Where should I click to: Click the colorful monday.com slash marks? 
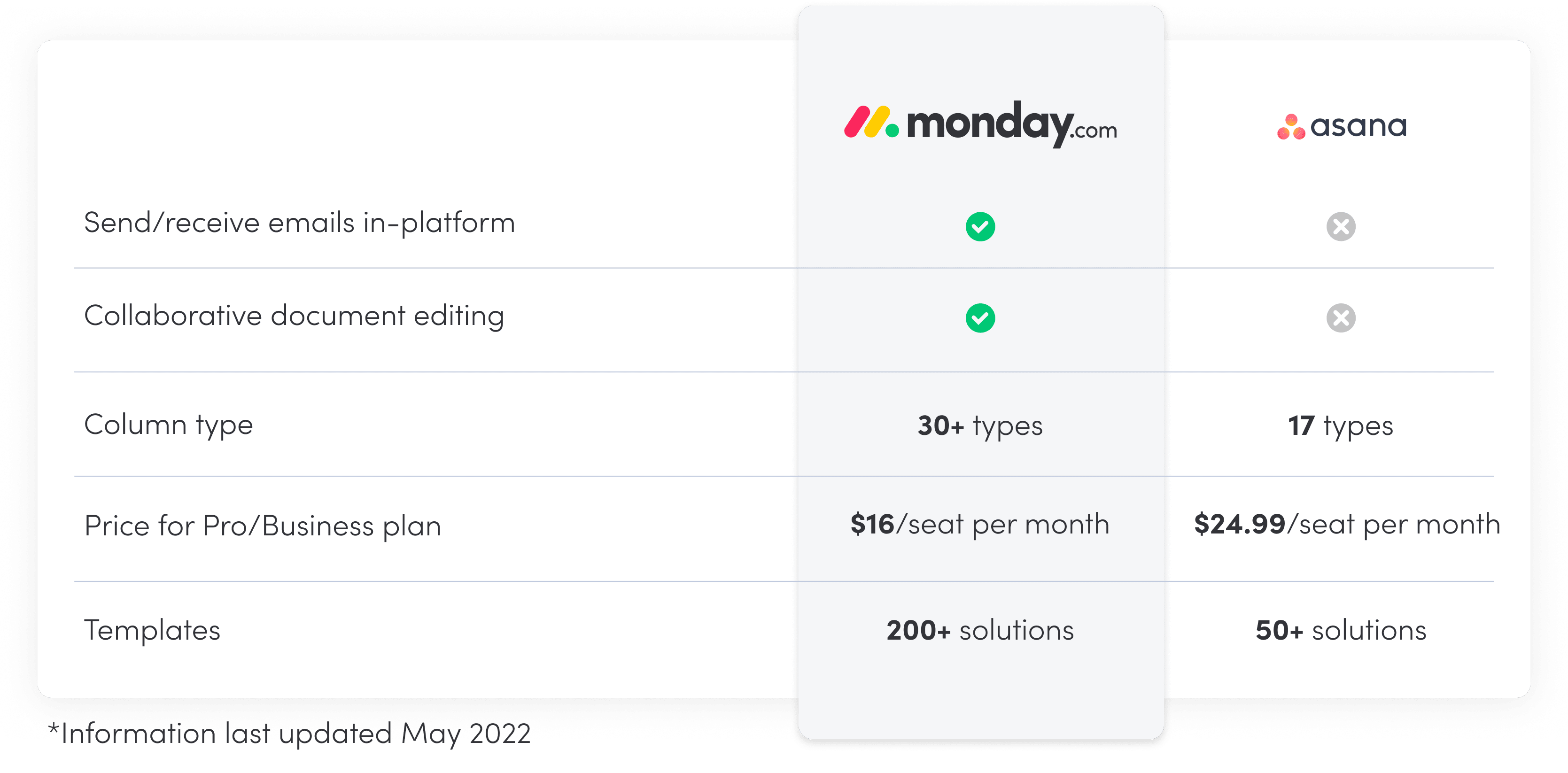(x=871, y=122)
